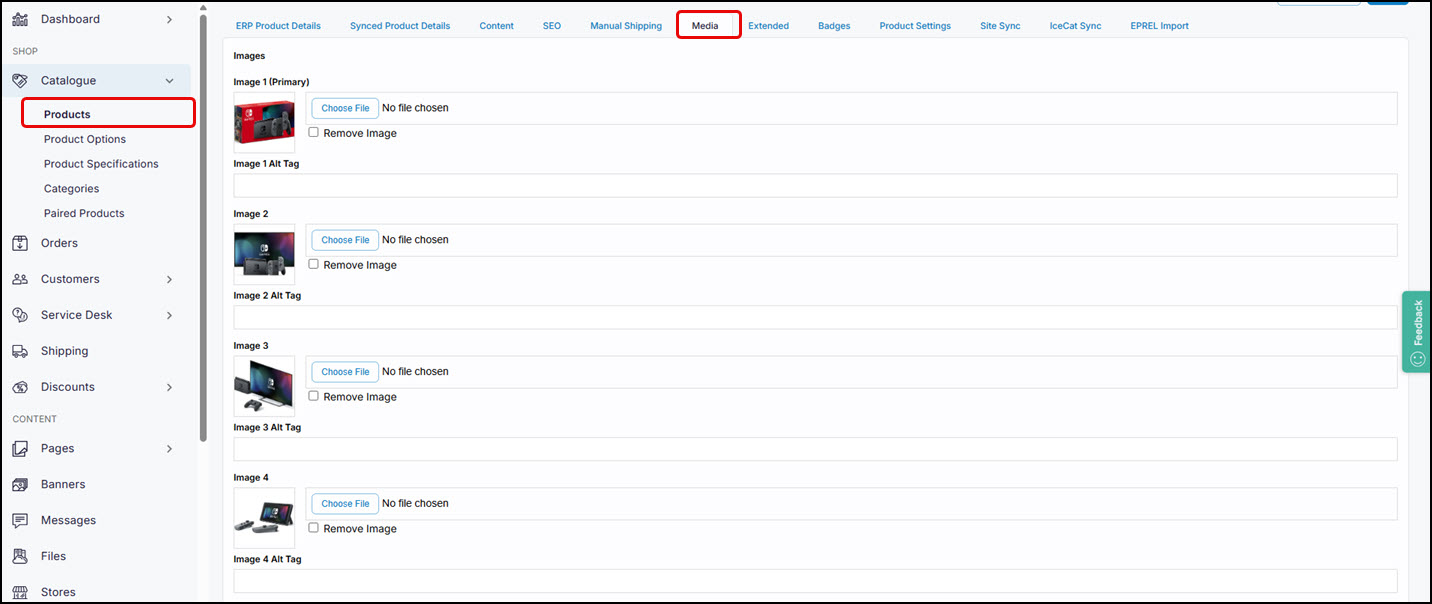
Task: Click Choose File for Image 3
Action: [345, 372]
